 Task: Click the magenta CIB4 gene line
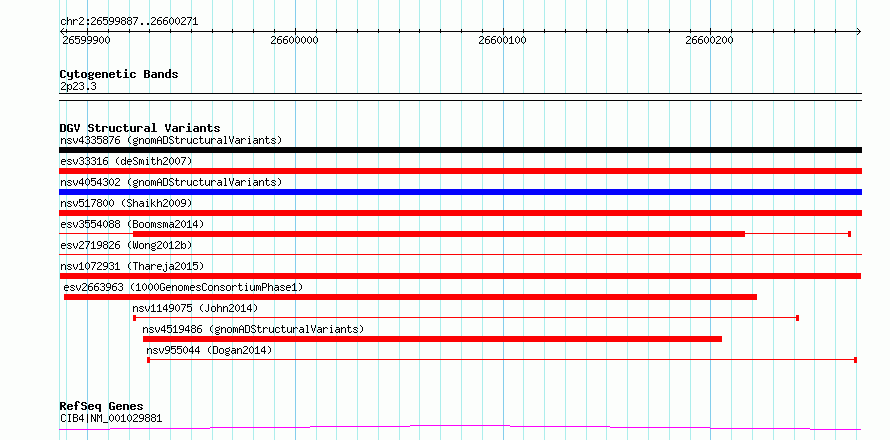pos(460,428)
